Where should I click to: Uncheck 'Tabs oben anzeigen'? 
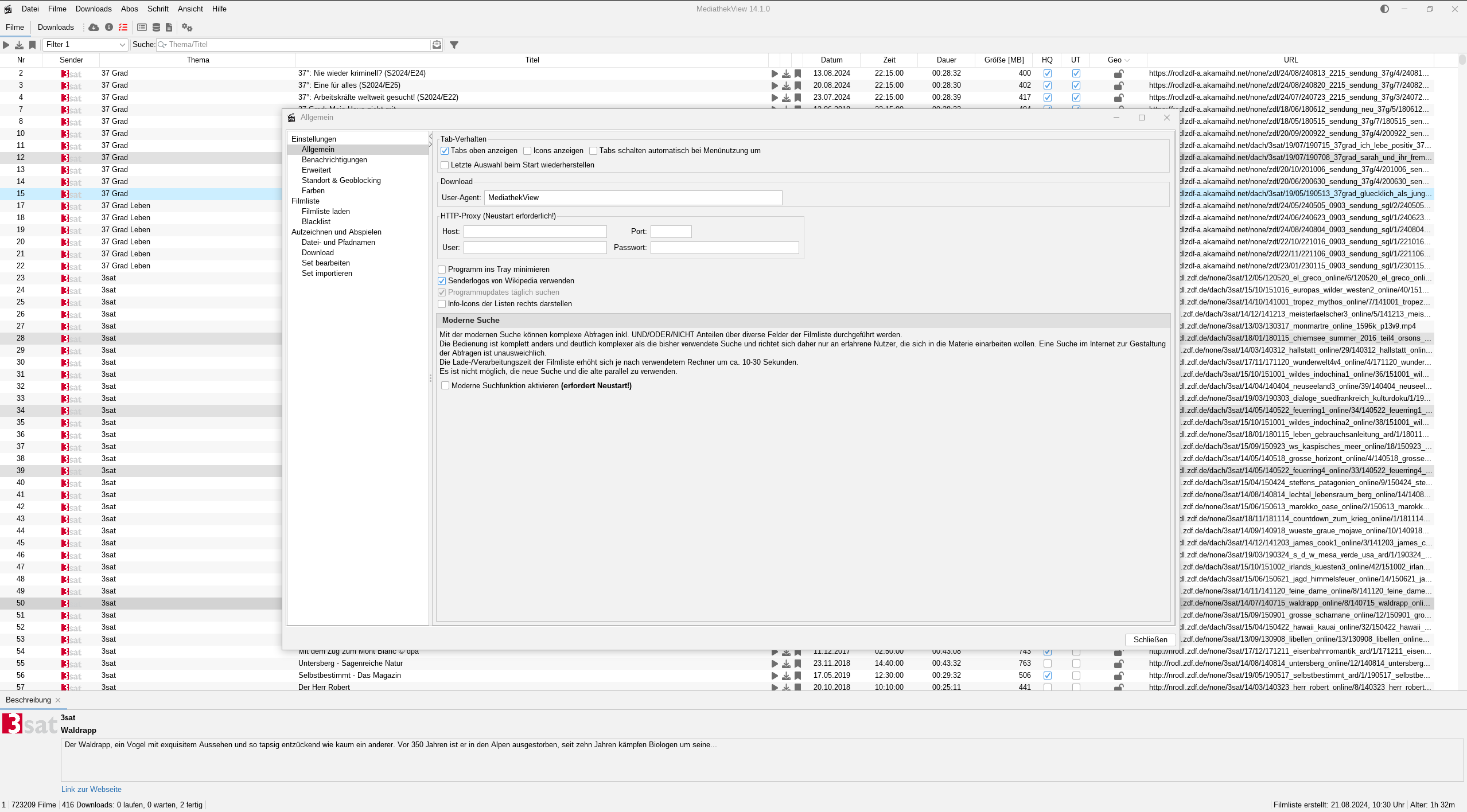coord(445,151)
